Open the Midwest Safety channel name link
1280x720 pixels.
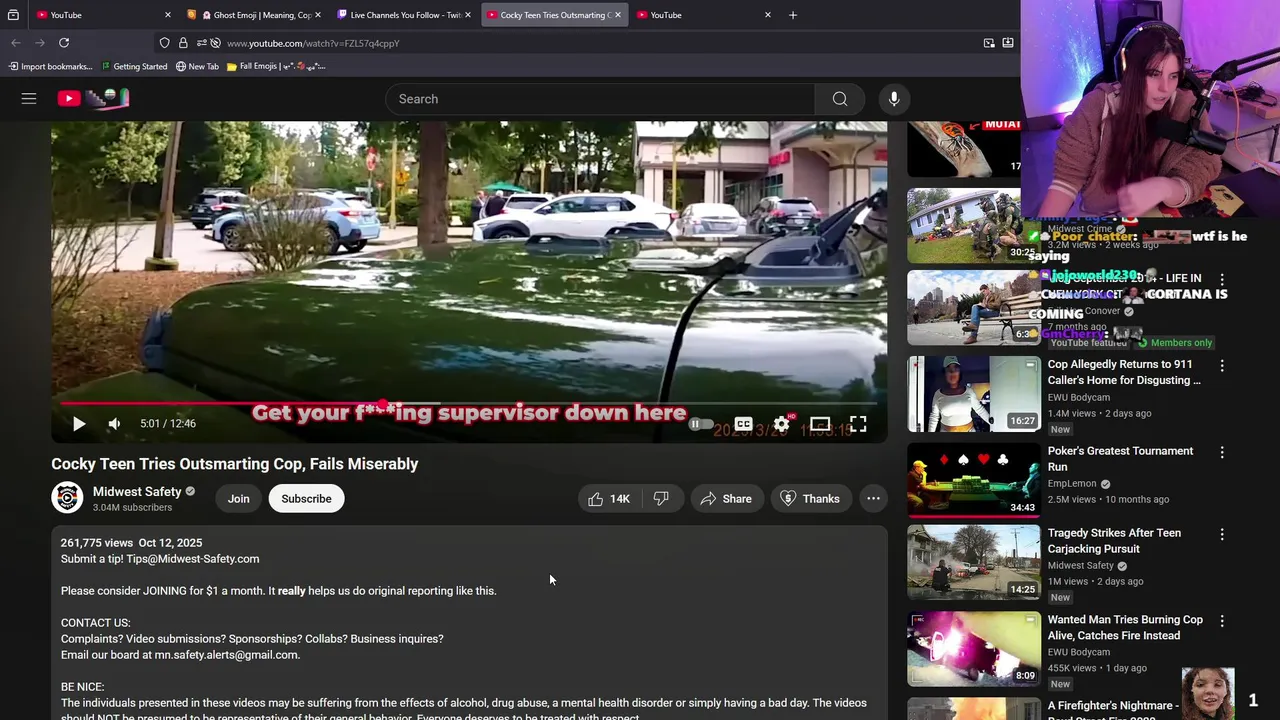pyautogui.click(x=137, y=492)
